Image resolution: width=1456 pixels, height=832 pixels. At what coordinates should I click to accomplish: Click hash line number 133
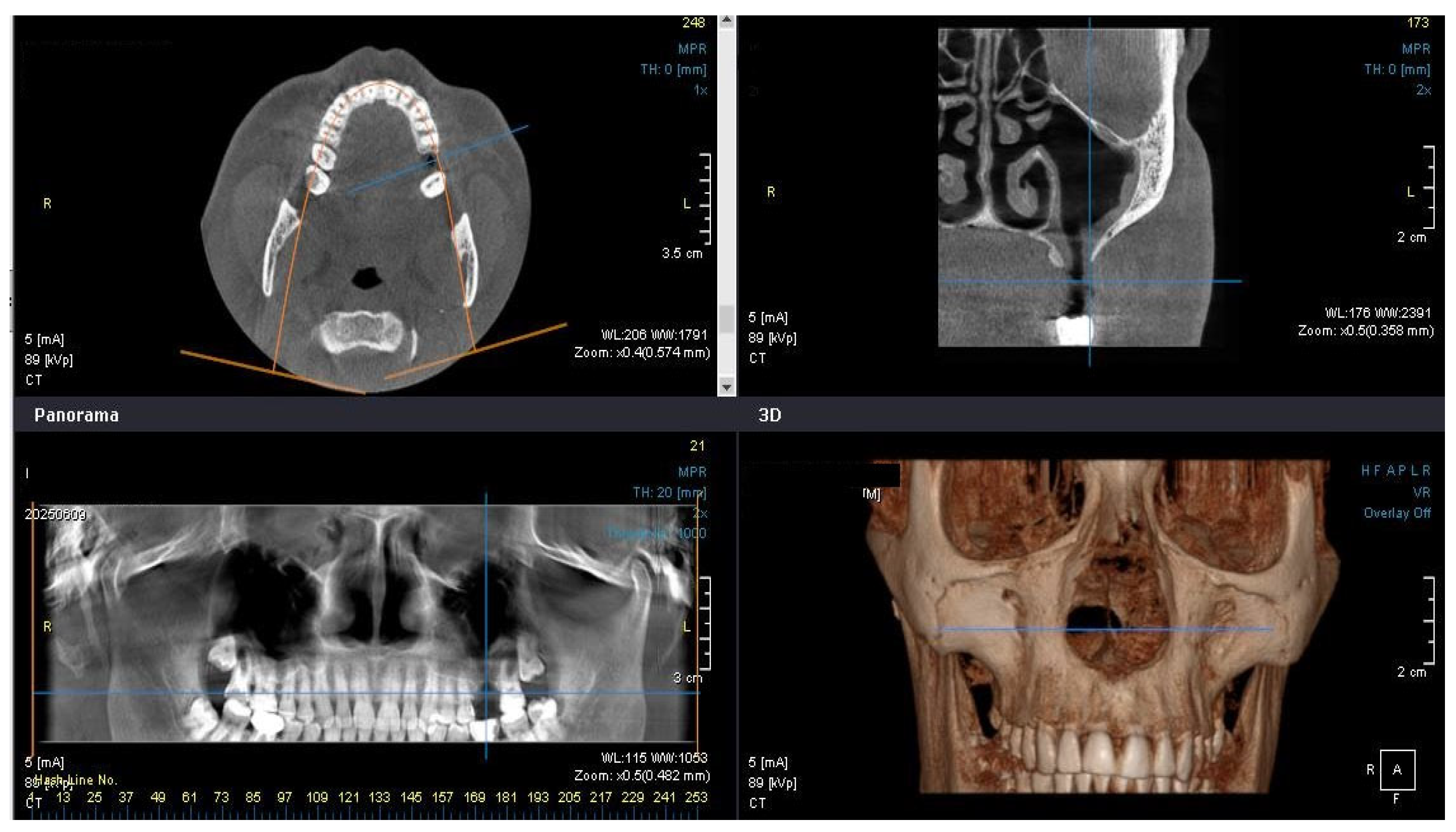pos(379,797)
